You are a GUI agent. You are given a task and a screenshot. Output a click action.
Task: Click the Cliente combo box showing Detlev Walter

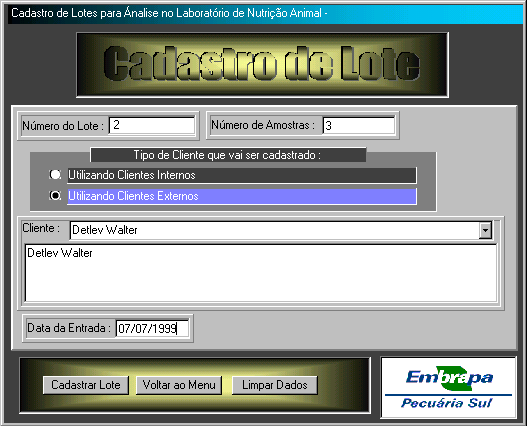[x=281, y=230]
